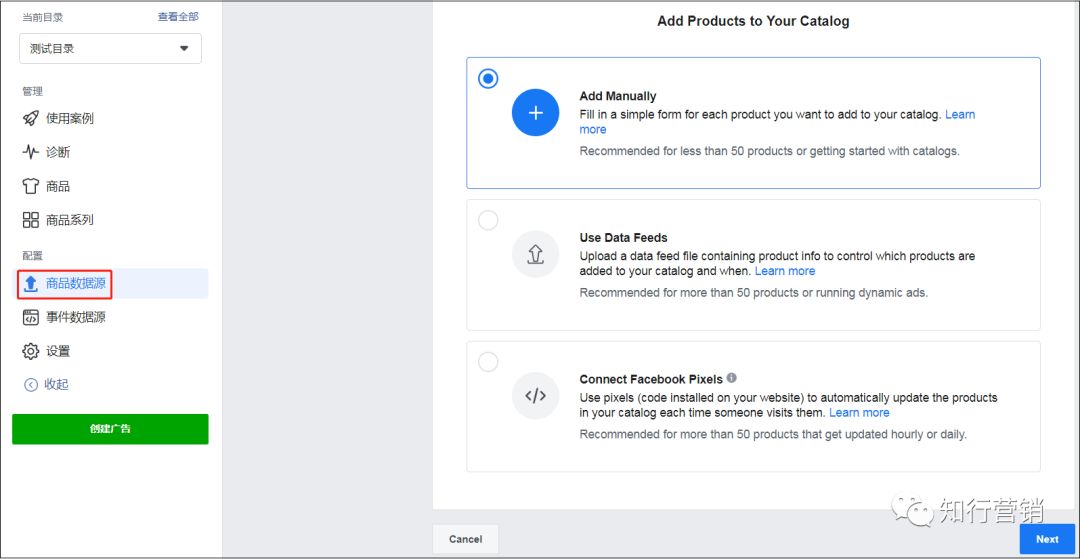Image resolution: width=1080 pixels, height=559 pixels.
Task: Click the shirt icon for 商品
Action: (31, 186)
